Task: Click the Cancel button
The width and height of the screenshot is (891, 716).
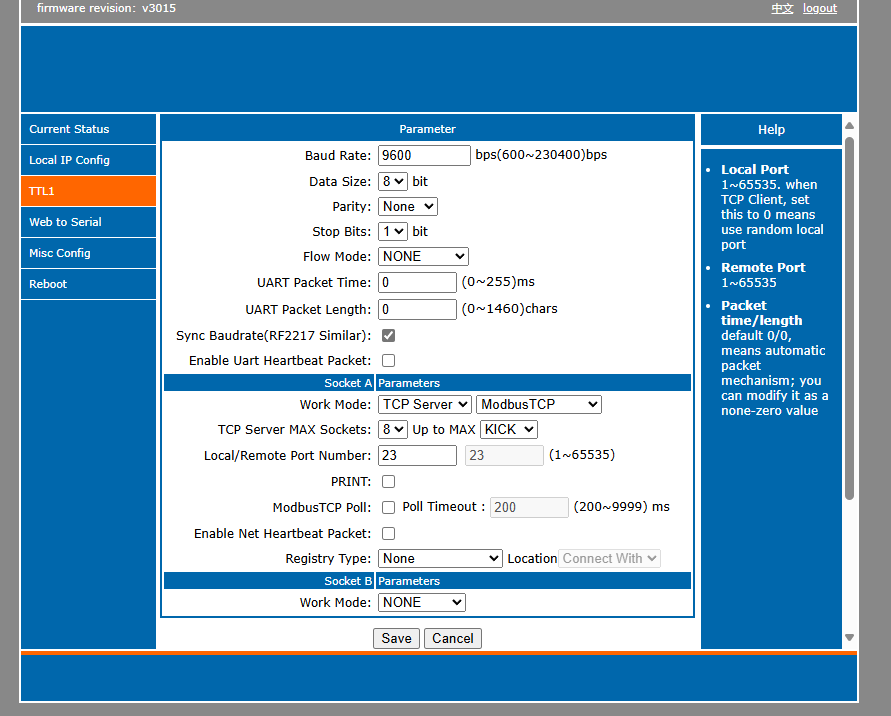Action: [x=453, y=639]
